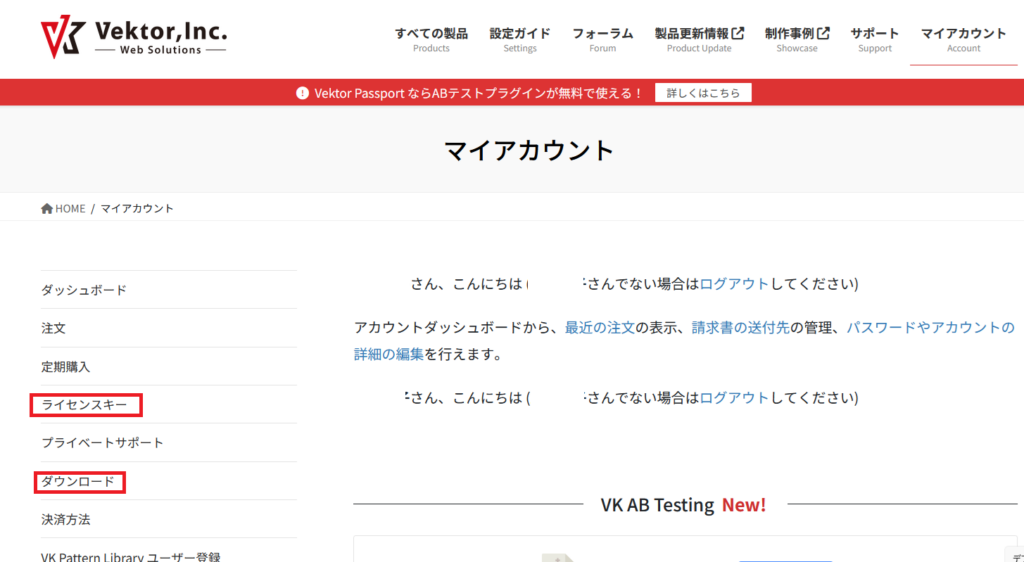1024x562 pixels.
Task: Open ライセンスキー in the sidebar
Action: coord(85,405)
